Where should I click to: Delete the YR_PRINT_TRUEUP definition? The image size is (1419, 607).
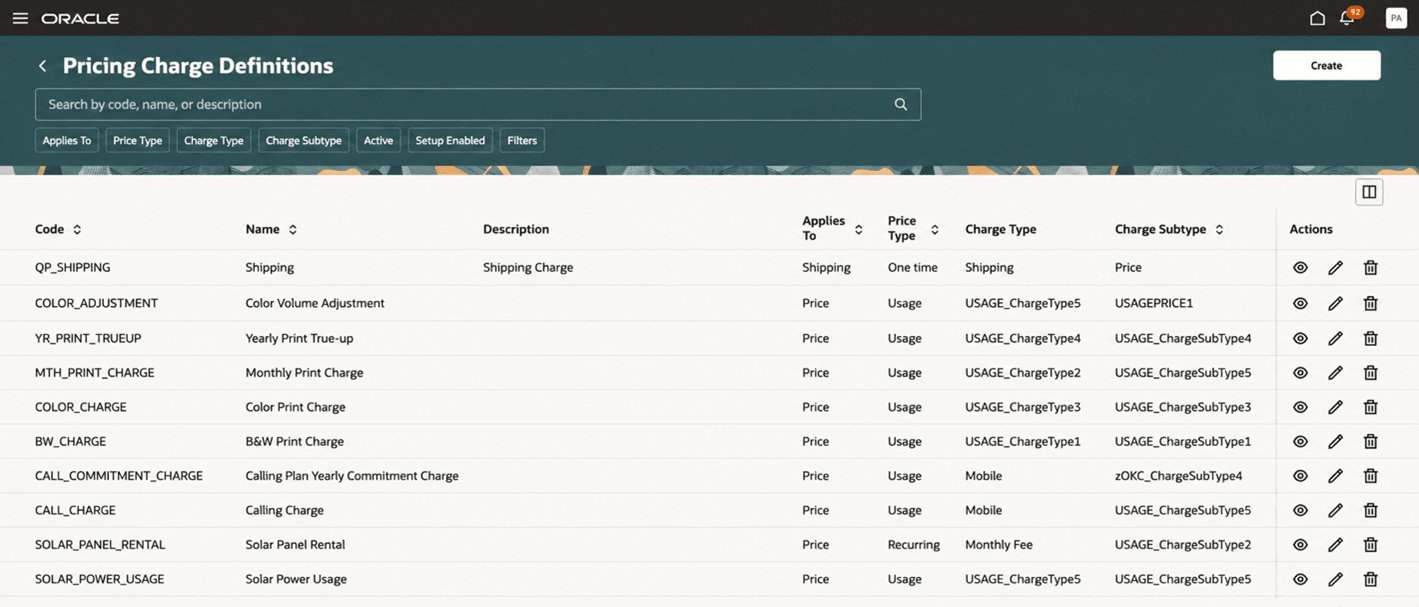pyautogui.click(x=1371, y=338)
